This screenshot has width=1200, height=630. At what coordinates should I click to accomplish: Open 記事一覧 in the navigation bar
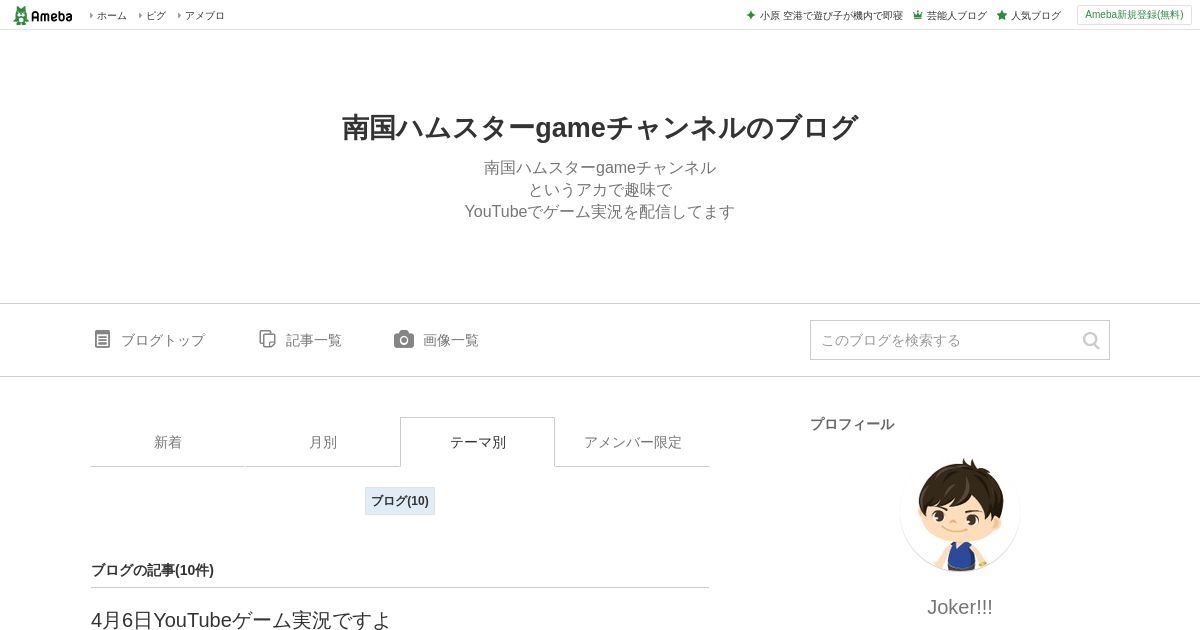click(313, 340)
